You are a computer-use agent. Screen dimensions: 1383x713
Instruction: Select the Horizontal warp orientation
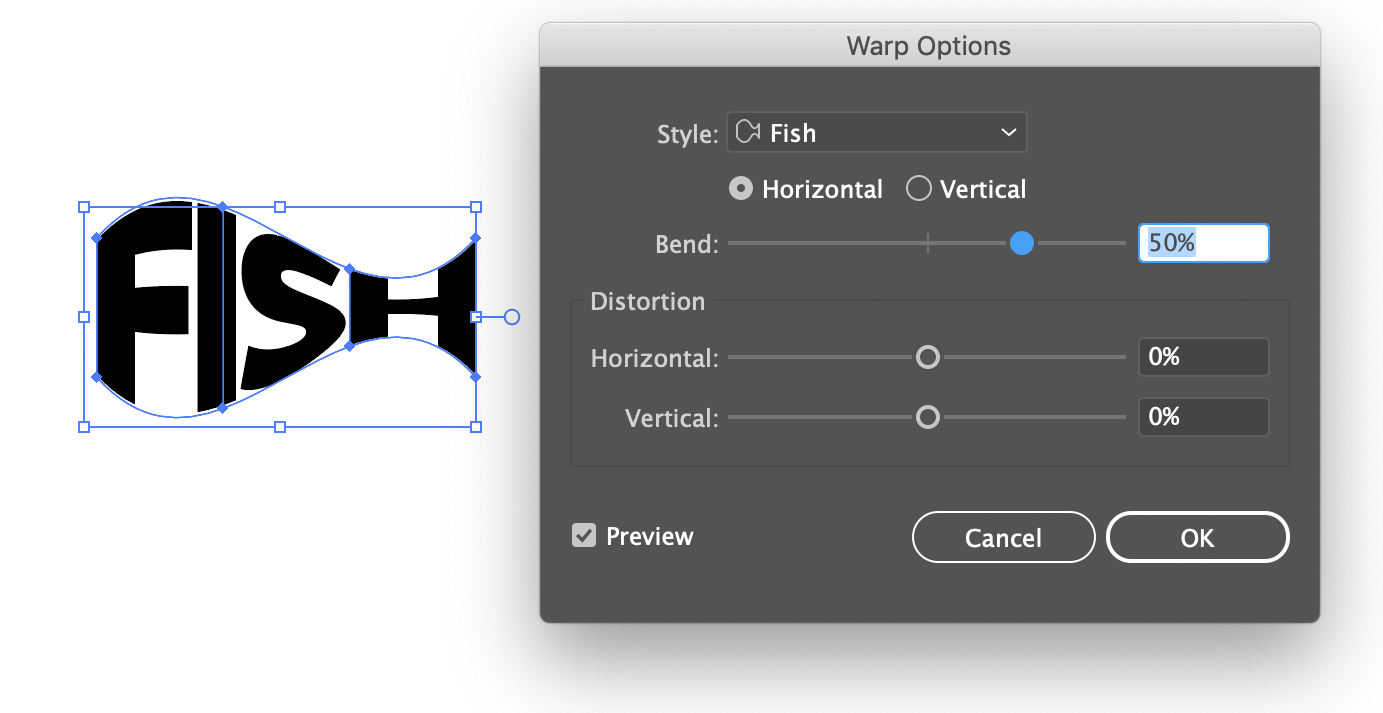point(740,188)
